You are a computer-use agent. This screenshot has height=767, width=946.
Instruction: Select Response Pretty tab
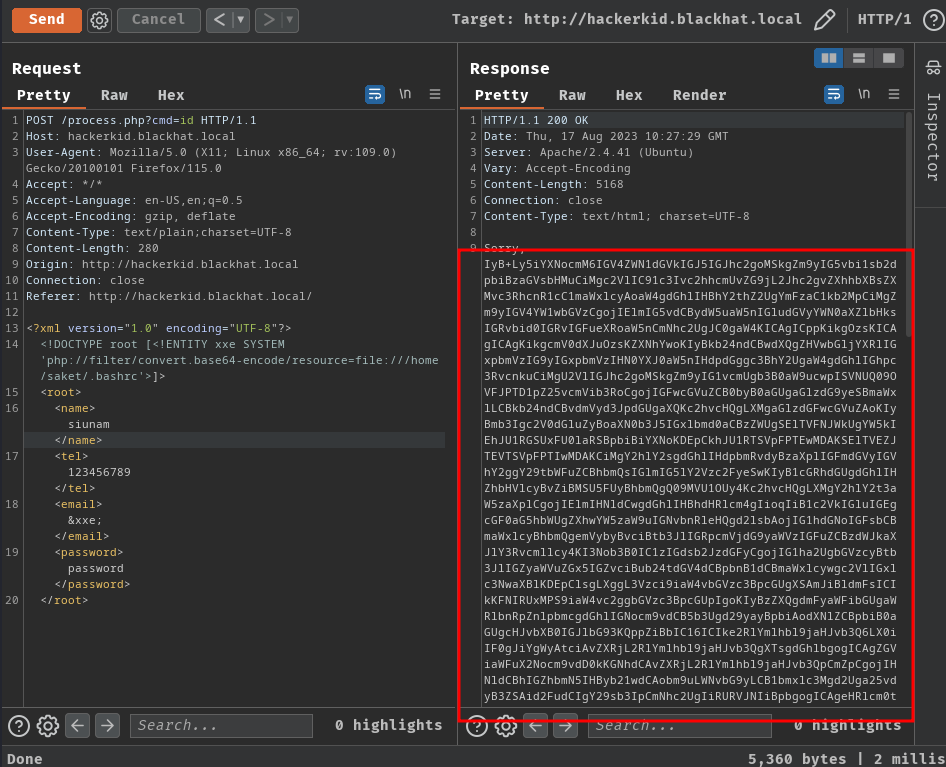[501, 95]
